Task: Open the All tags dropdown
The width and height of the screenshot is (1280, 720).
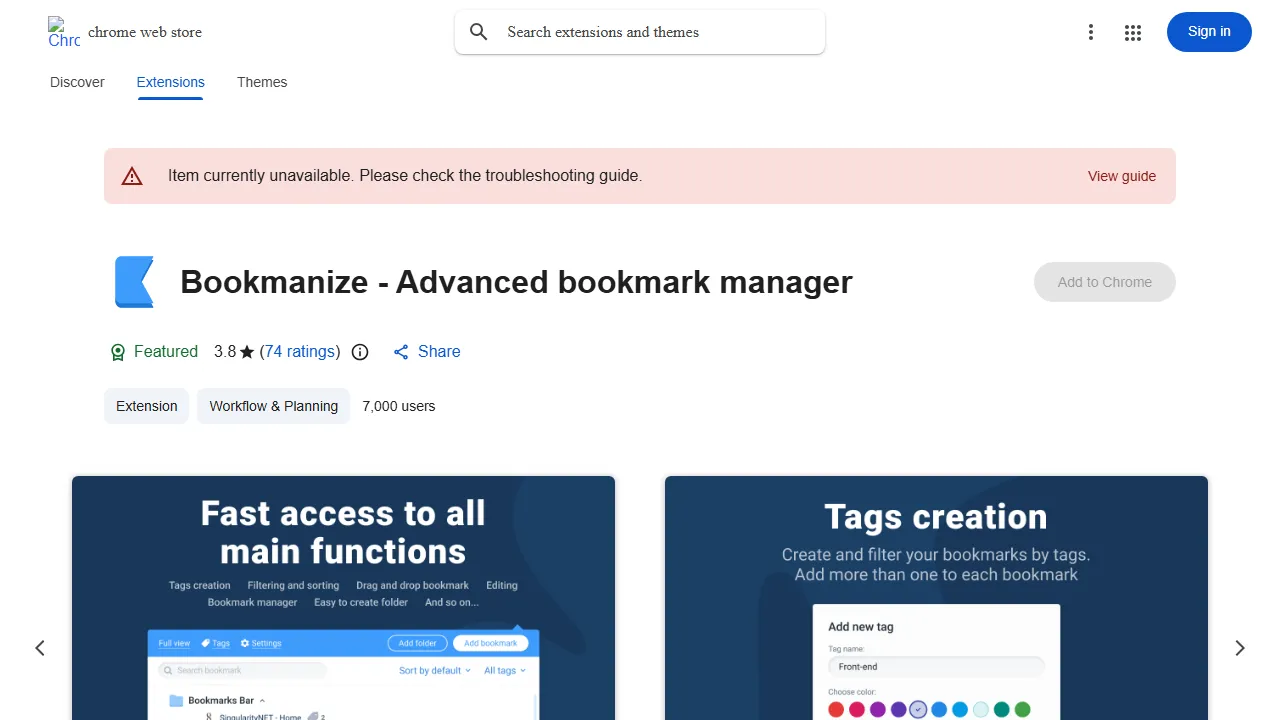Action: point(505,670)
